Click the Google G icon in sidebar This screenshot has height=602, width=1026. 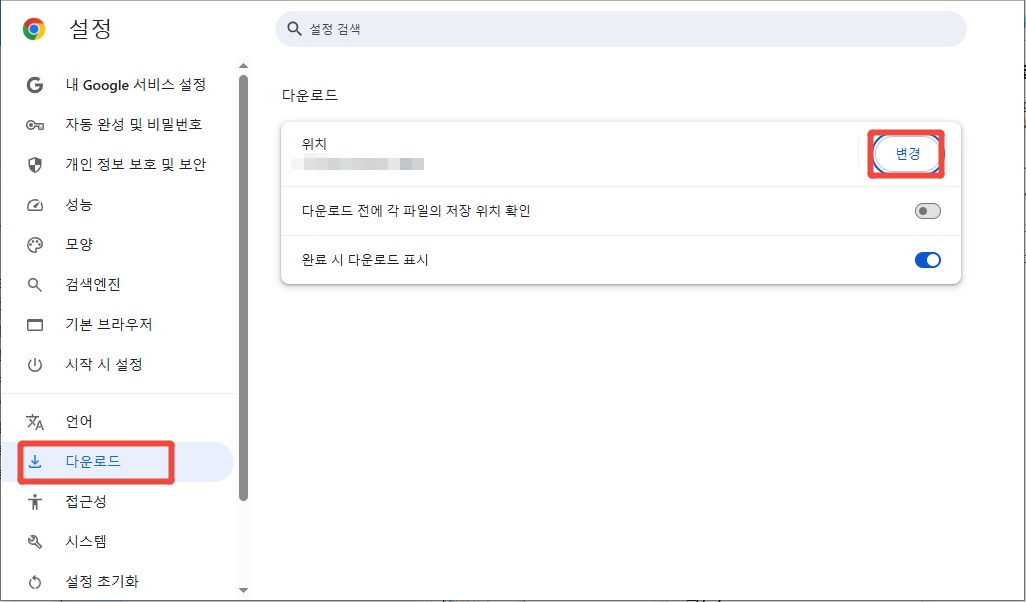pyautogui.click(x=35, y=85)
